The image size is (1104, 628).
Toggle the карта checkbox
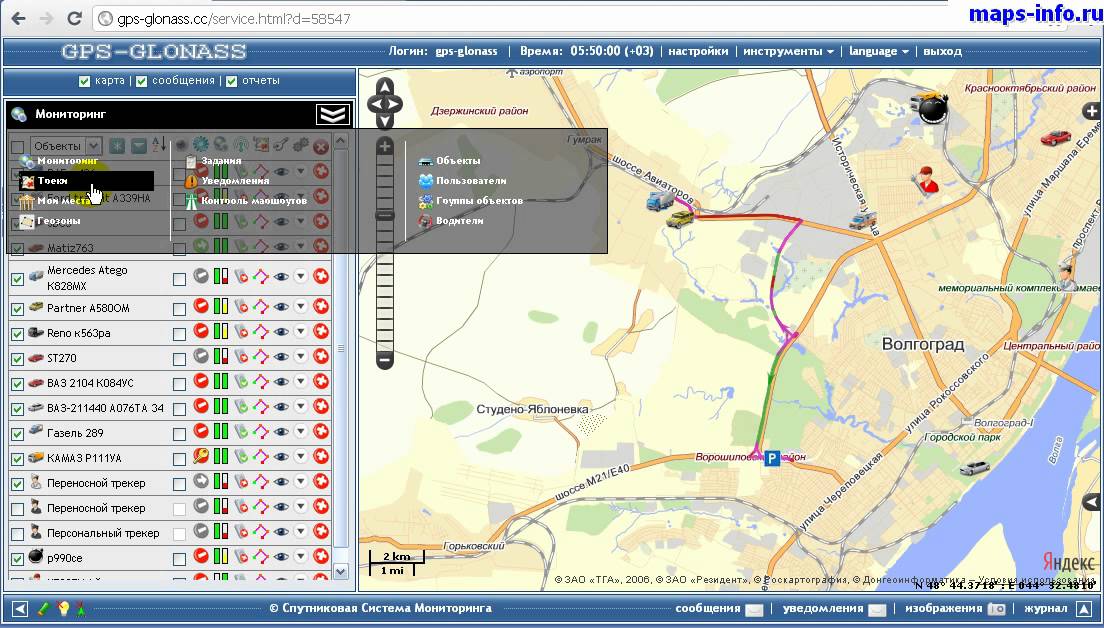(x=84, y=81)
